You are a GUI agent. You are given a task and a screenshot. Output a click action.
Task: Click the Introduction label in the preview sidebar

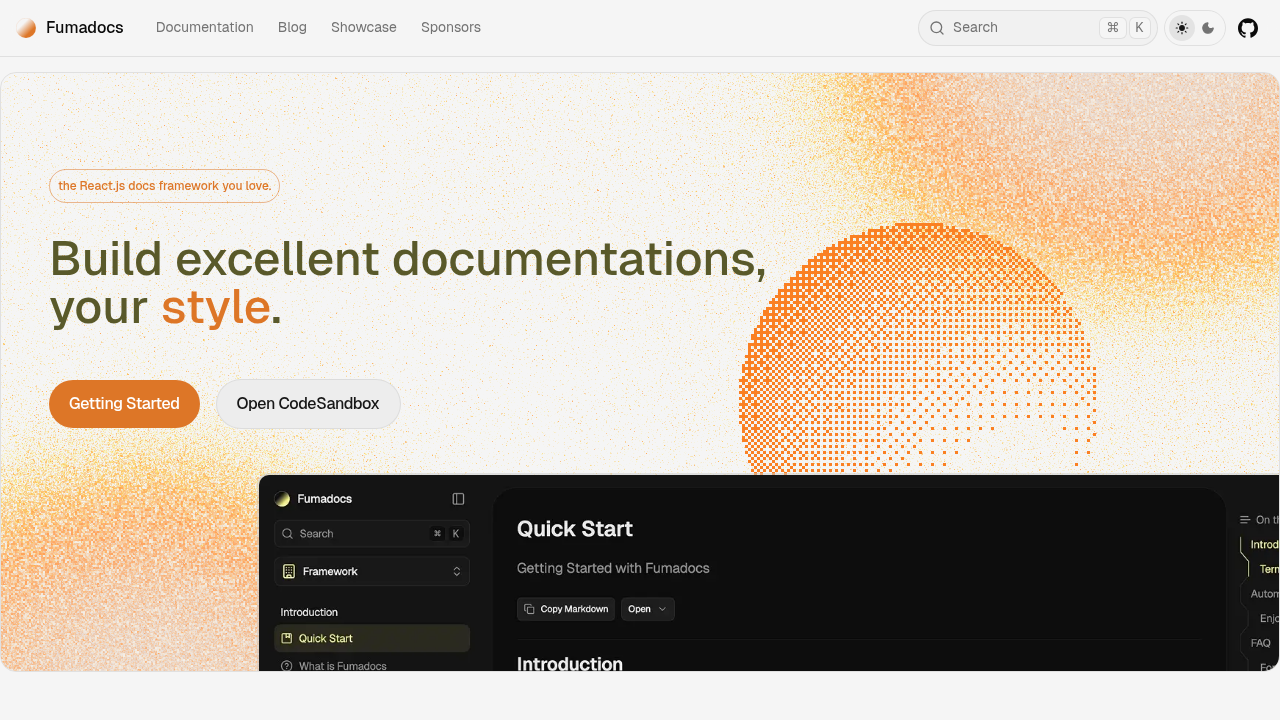click(309, 612)
